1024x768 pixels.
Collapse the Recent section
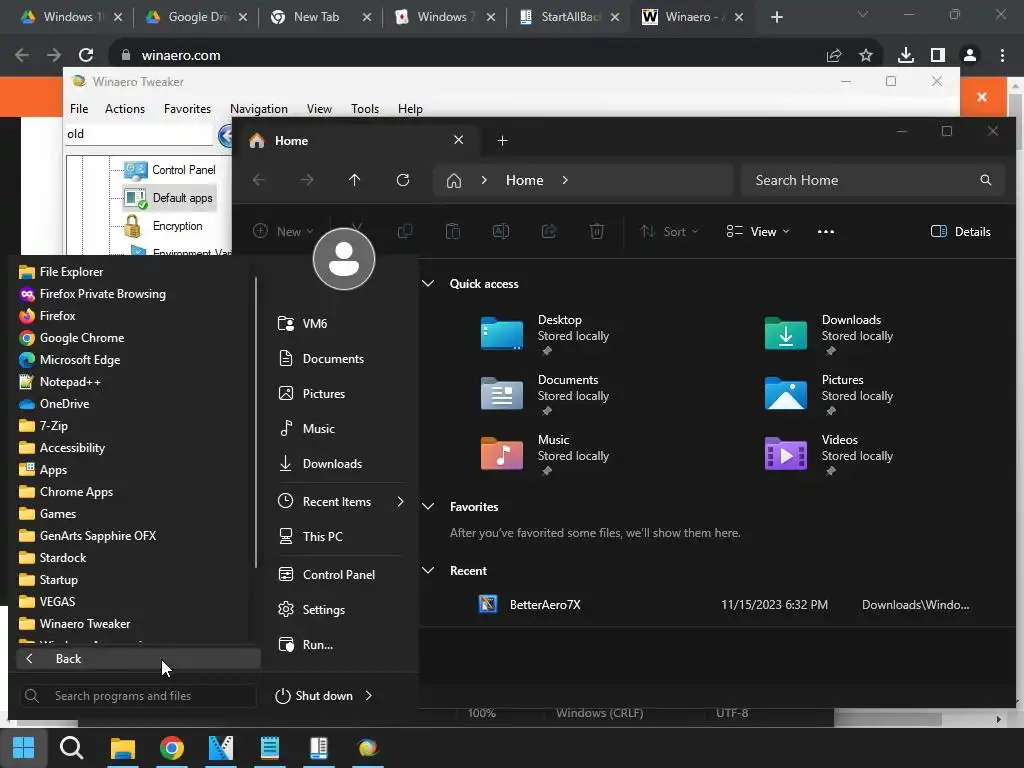click(428, 571)
